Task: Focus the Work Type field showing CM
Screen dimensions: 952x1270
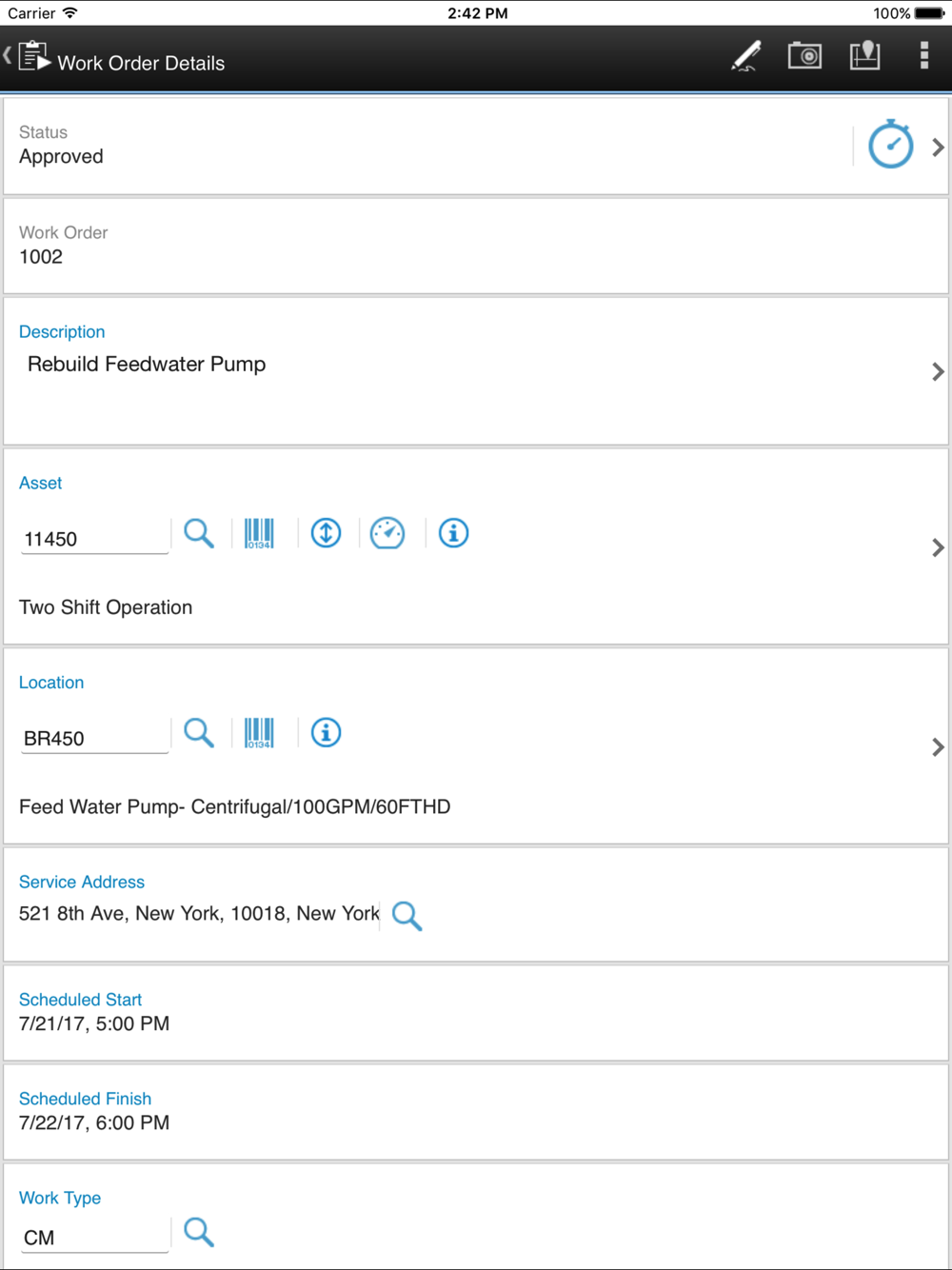Action: (95, 1238)
